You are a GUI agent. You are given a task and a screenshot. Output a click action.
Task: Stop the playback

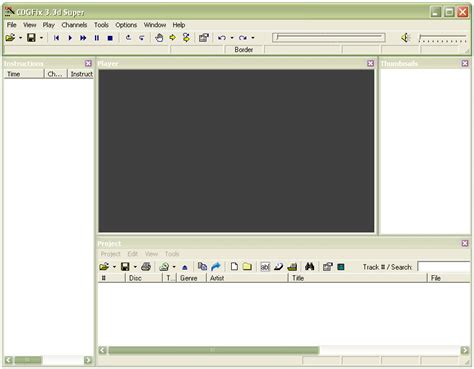(110, 38)
